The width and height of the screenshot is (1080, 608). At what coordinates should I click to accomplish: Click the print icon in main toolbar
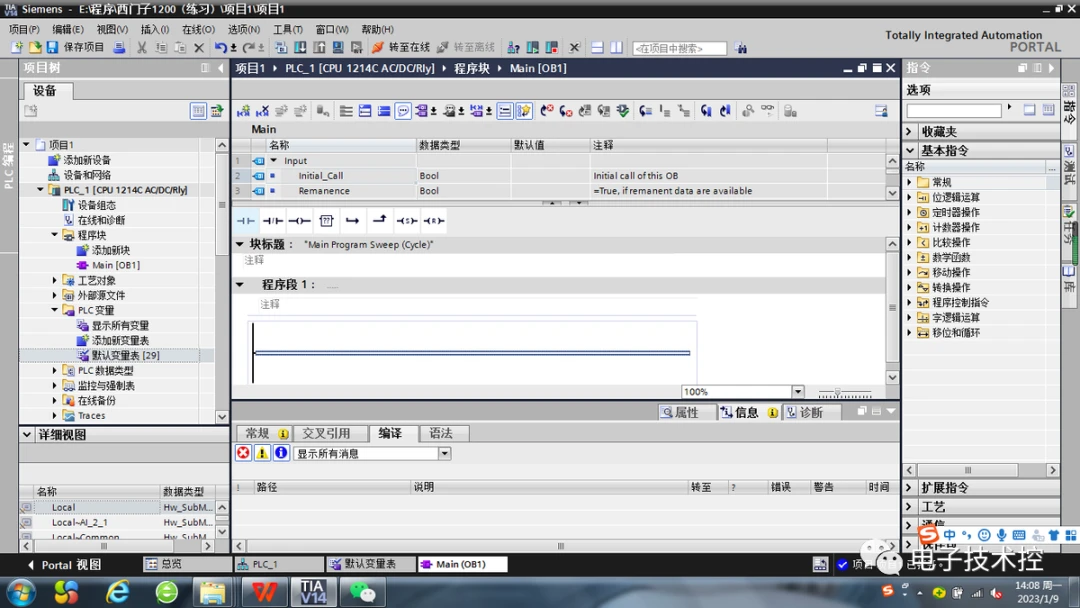click(119, 48)
